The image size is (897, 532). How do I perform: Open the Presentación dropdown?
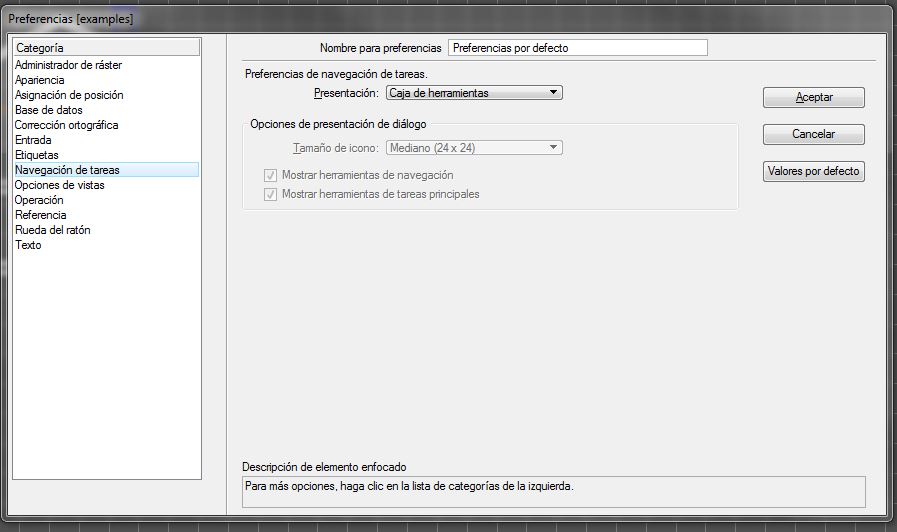click(x=474, y=93)
